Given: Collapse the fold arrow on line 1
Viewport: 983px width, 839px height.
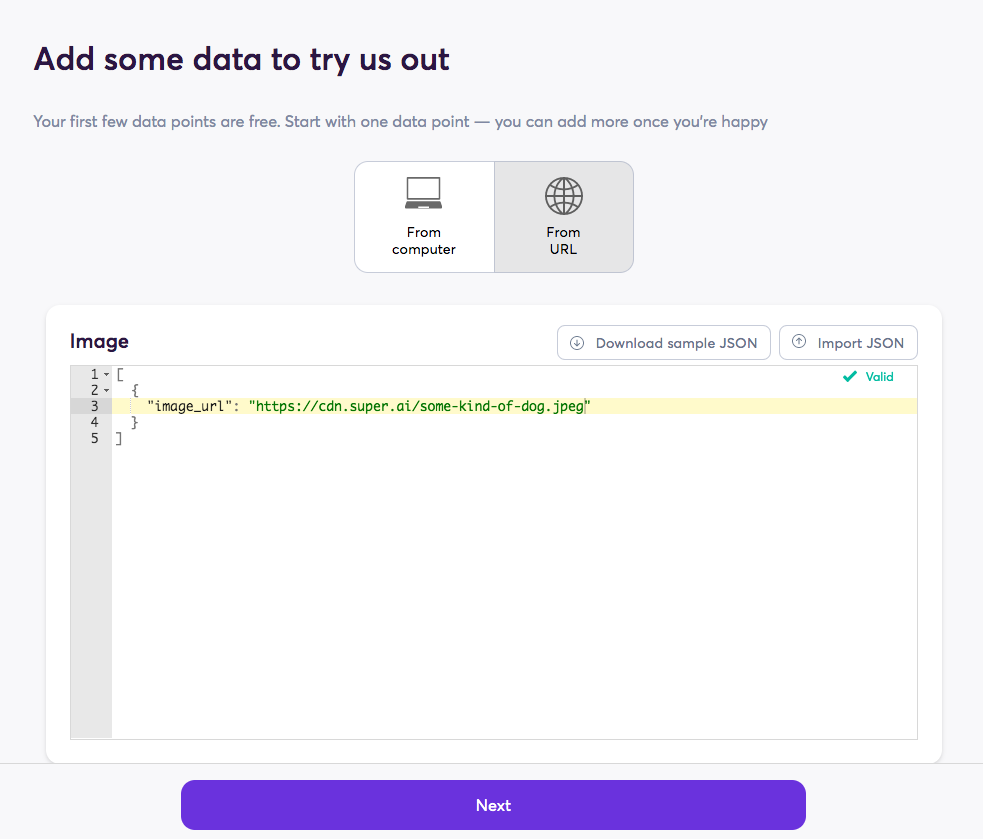Looking at the screenshot, I should (107, 374).
